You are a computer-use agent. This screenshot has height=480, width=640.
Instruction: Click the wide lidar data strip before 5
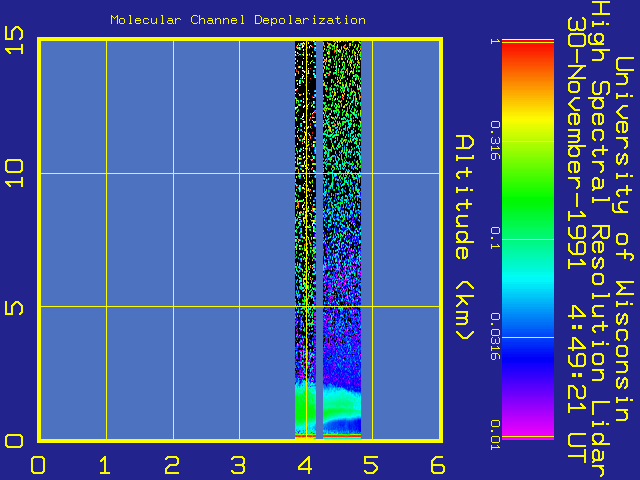(x=342, y=239)
